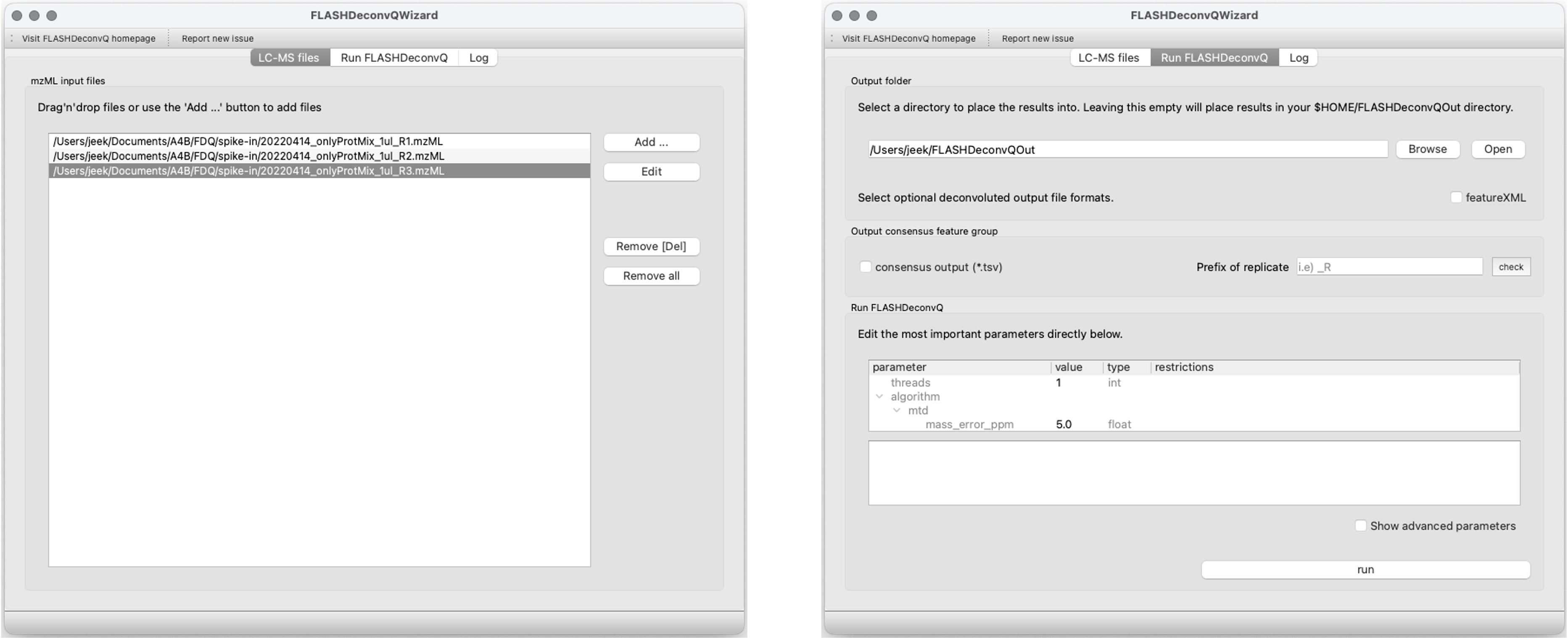1568x638 pixels.
Task: Select the onlyProtMix_1ul_R1.mzML file entry
Action: click(x=248, y=141)
